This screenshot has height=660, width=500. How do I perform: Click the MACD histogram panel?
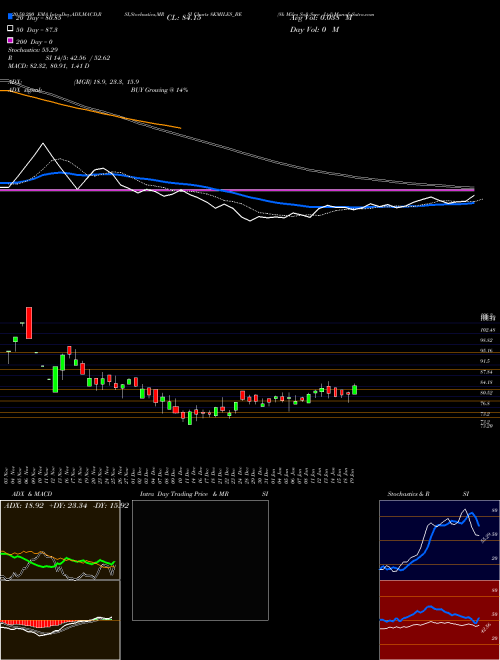click(x=60, y=620)
